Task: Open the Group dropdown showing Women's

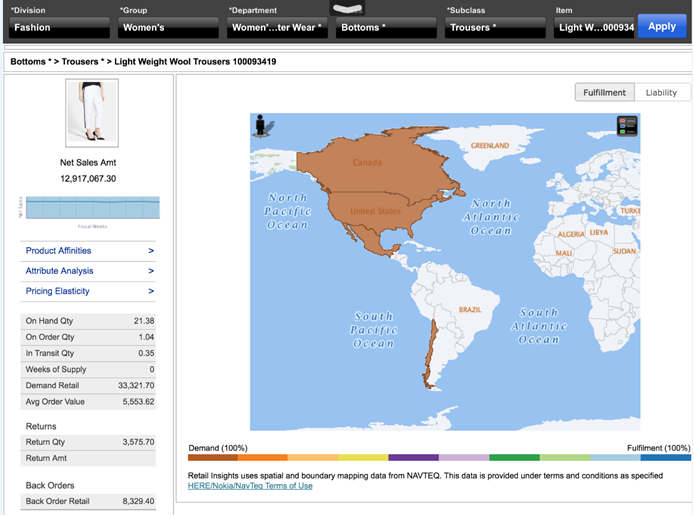Action: pos(169,27)
